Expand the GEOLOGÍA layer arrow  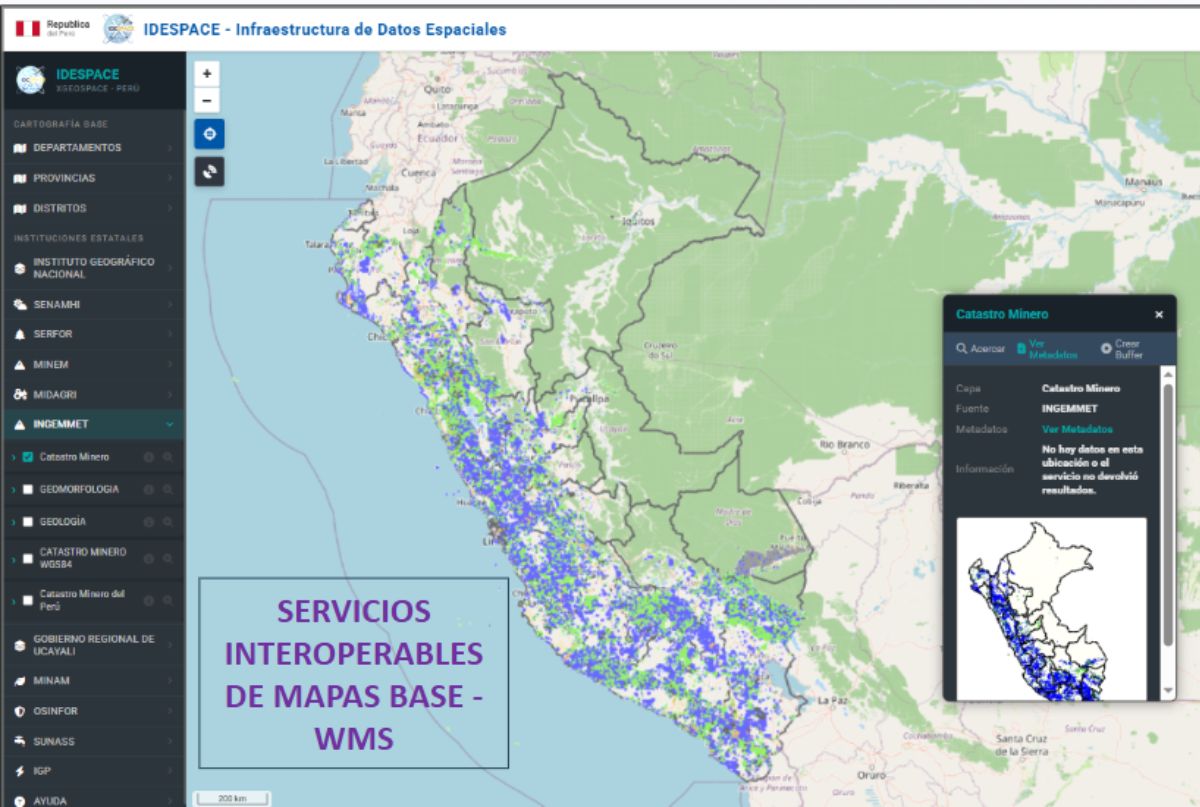pyautogui.click(x=13, y=522)
